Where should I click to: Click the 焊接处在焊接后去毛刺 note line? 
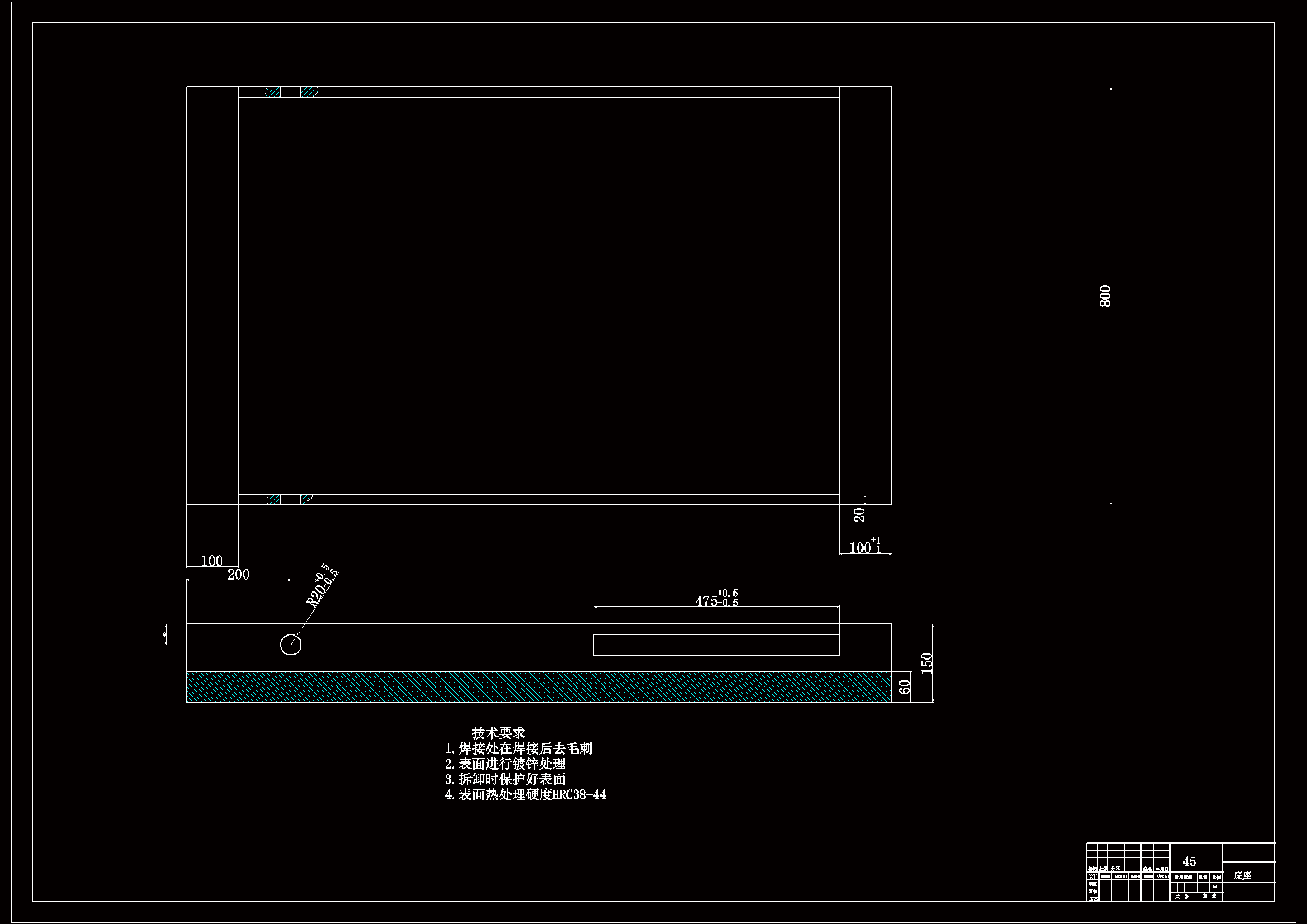click(519, 748)
